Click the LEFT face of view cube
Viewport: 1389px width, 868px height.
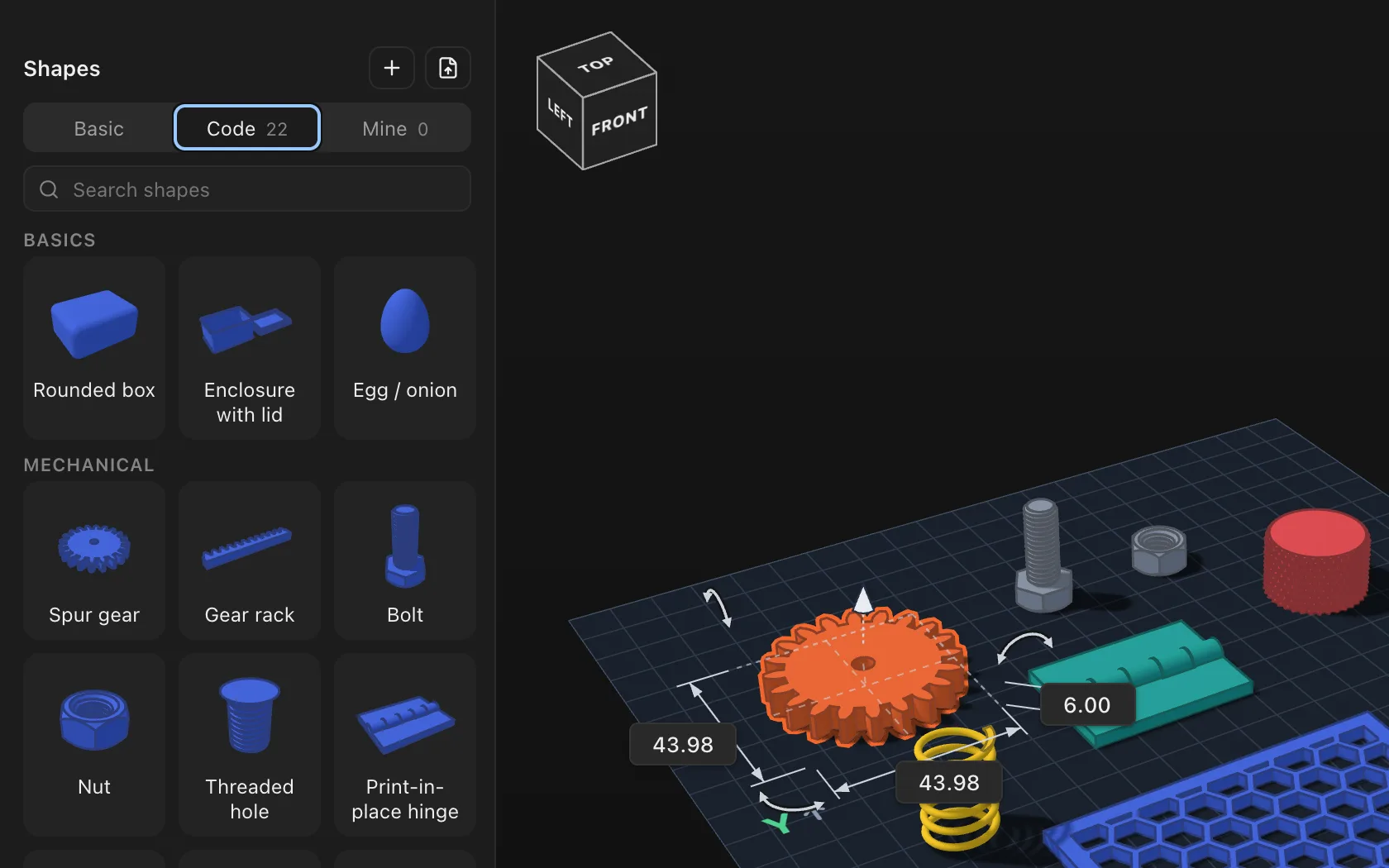pos(560,112)
